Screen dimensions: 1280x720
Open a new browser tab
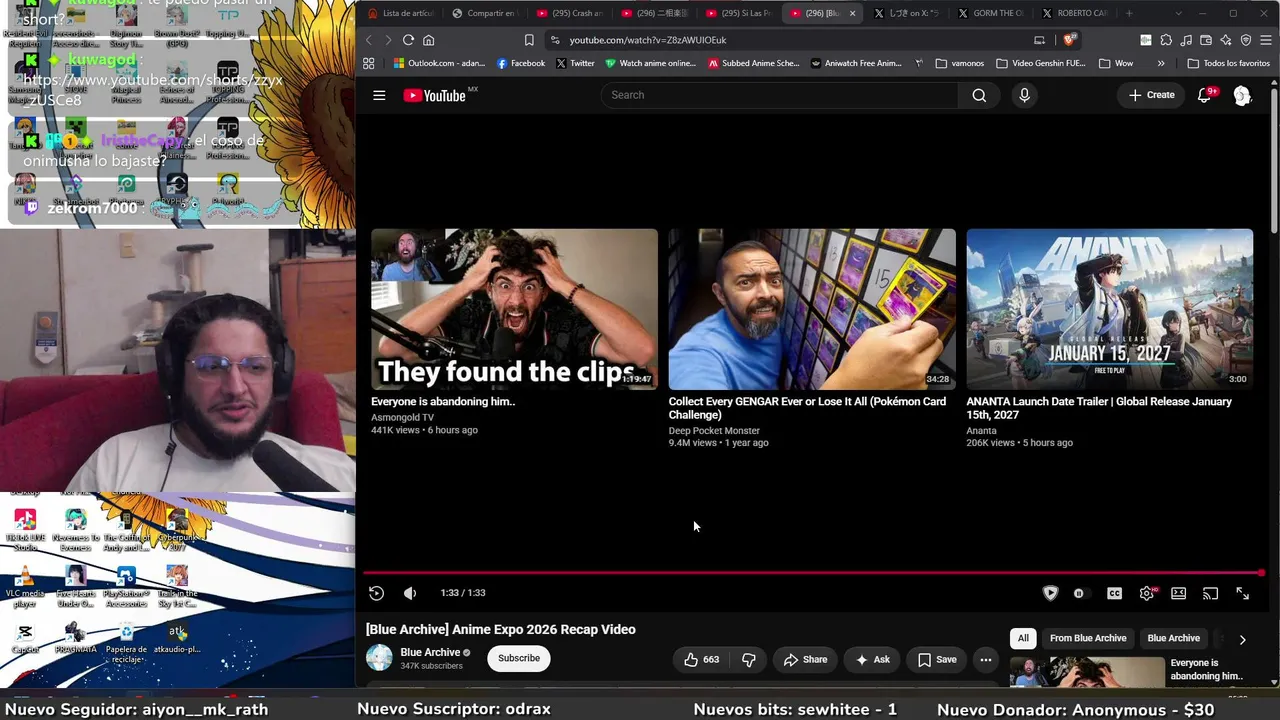pyautogui.click(x=1129, y=13)
